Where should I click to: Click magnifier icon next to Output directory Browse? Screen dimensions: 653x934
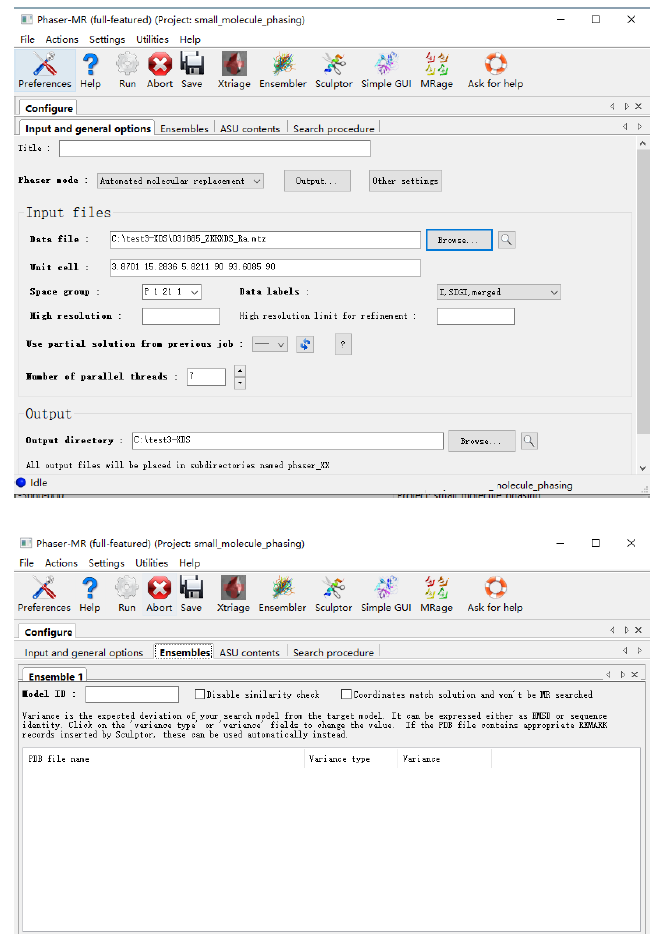pos(529,441)
